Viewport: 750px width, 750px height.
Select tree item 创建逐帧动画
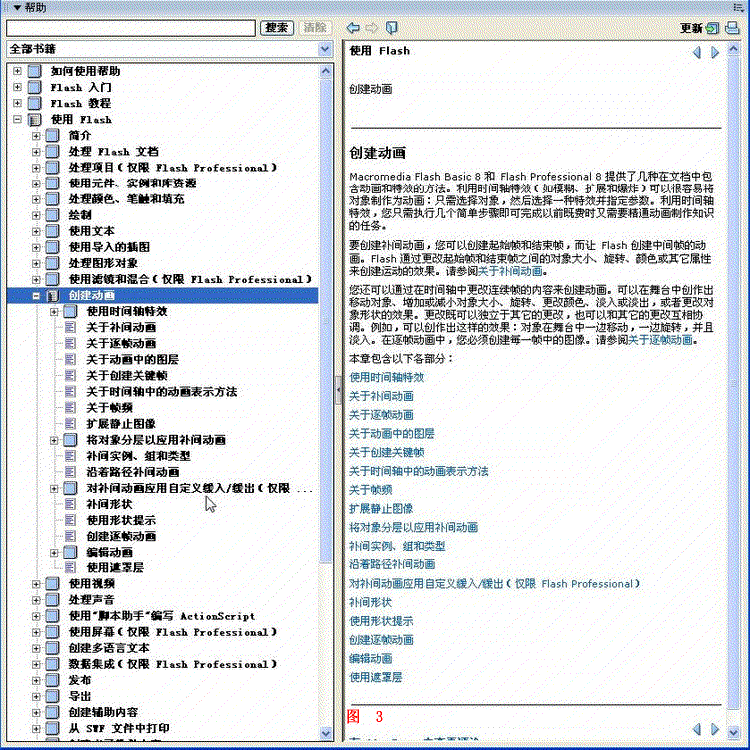click(x=121, y=536)
